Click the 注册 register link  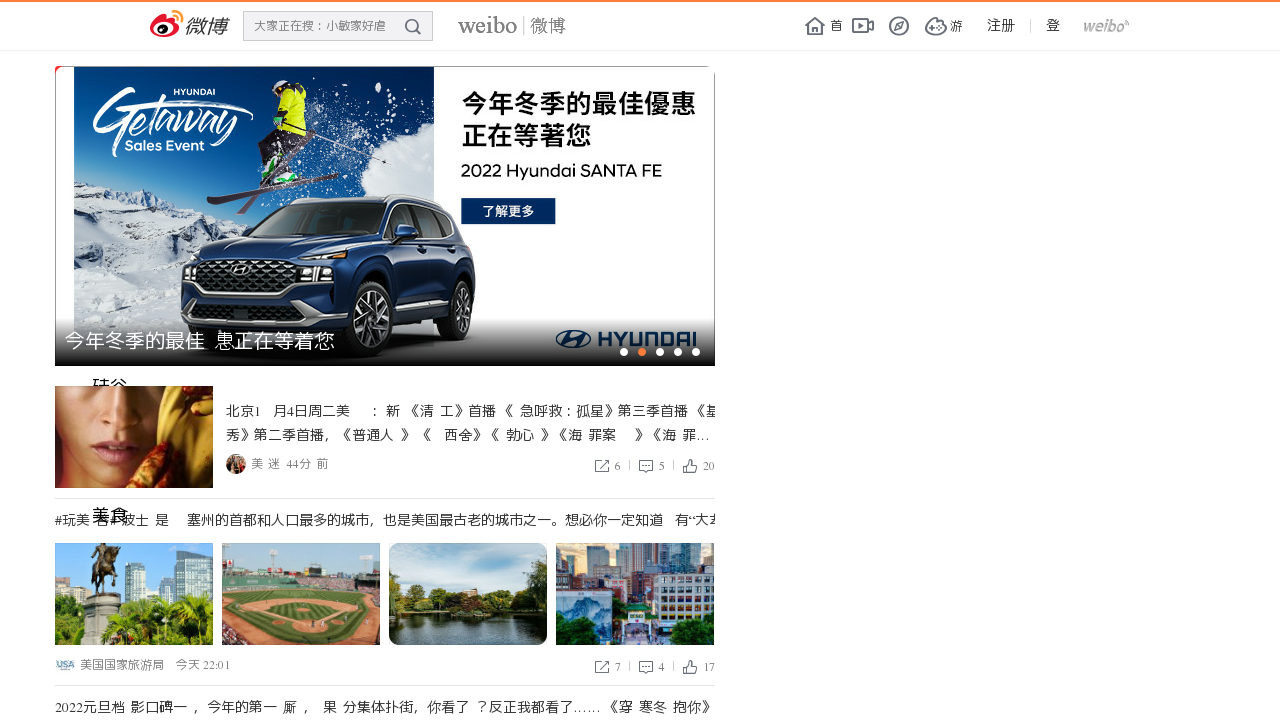click(x=1001, y=26)
